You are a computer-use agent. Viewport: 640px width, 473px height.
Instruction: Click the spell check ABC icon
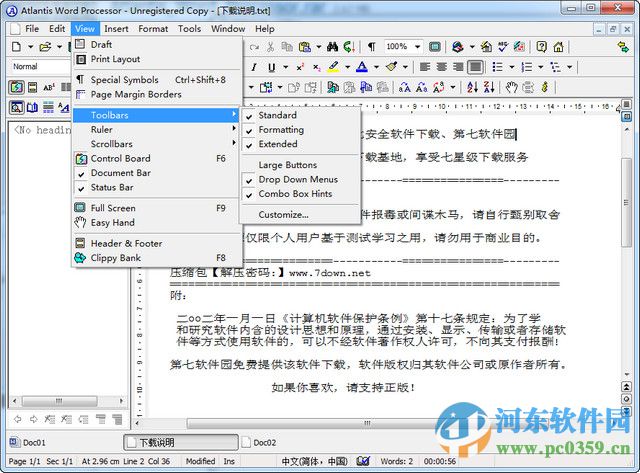[502, 47]
